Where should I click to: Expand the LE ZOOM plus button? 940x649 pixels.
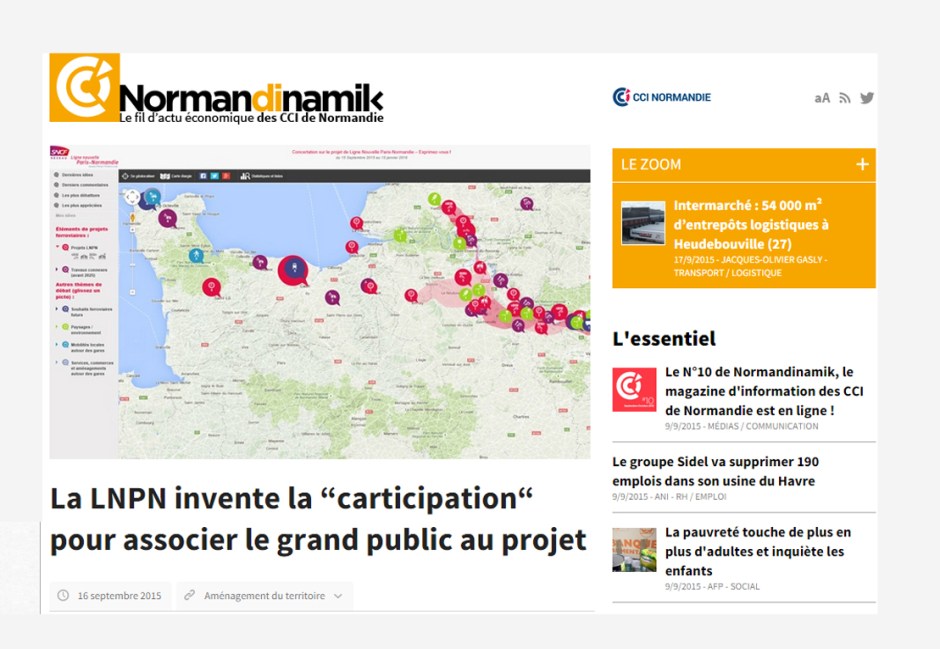(862, 165)
